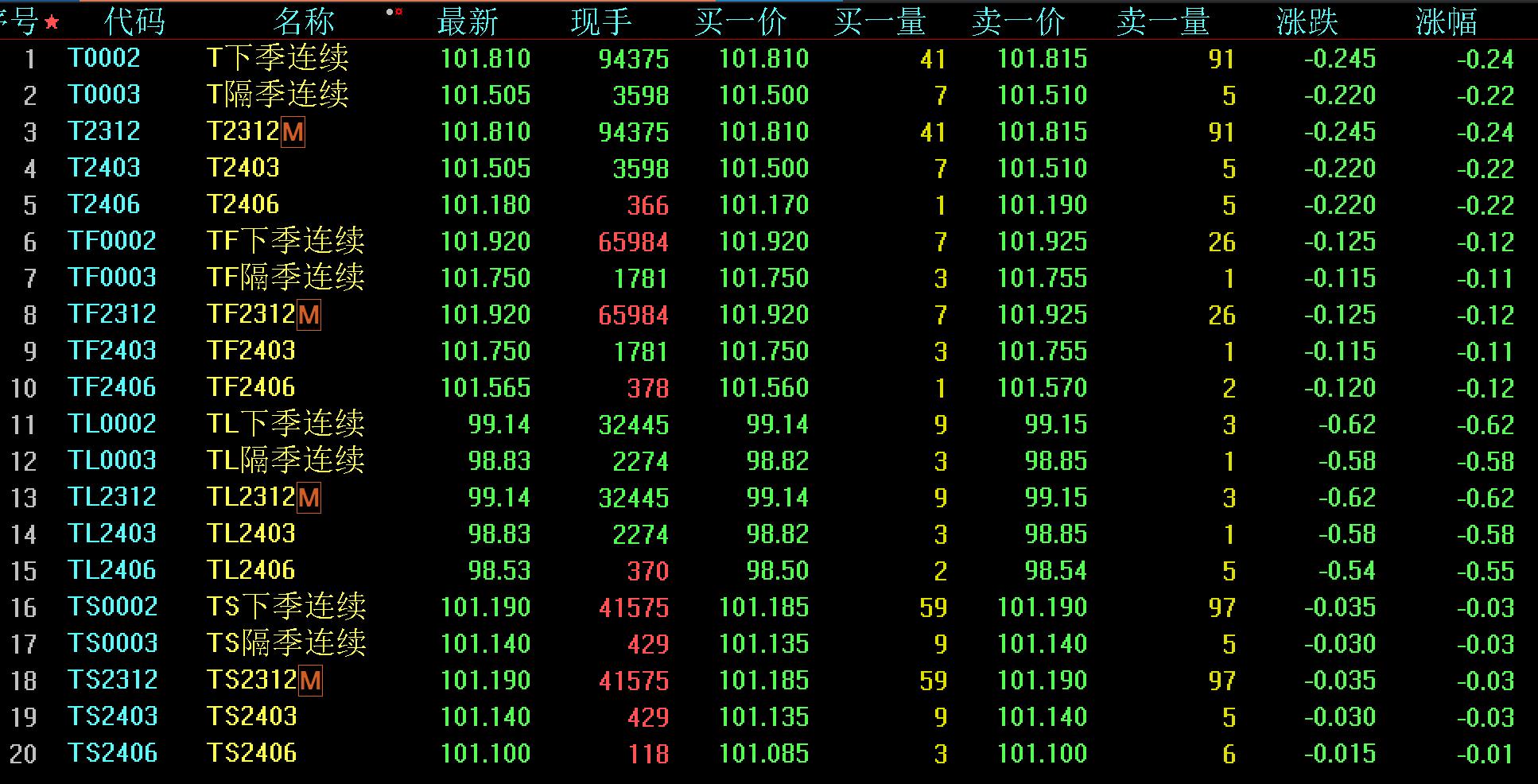Click the 代码 column header
This screenshot has height=784, width=1538.
pos(134,22)
